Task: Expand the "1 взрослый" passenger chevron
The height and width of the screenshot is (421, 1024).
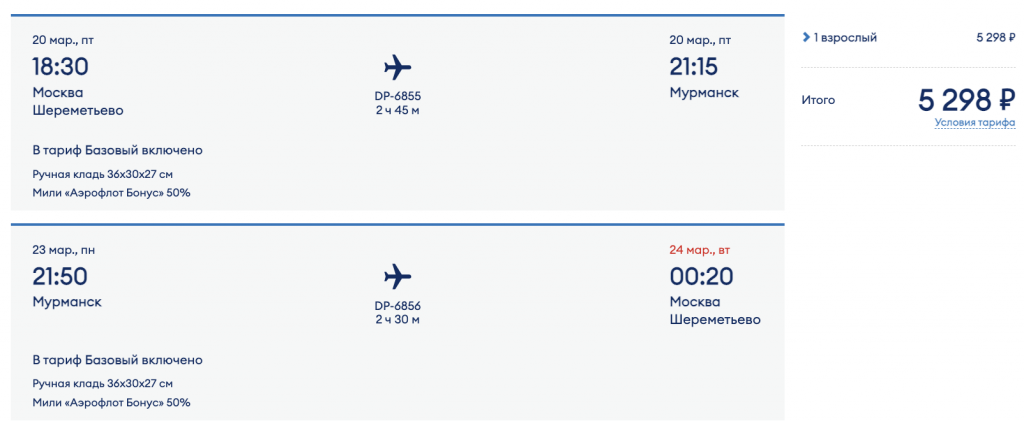Action: click(x=806, y=38)
